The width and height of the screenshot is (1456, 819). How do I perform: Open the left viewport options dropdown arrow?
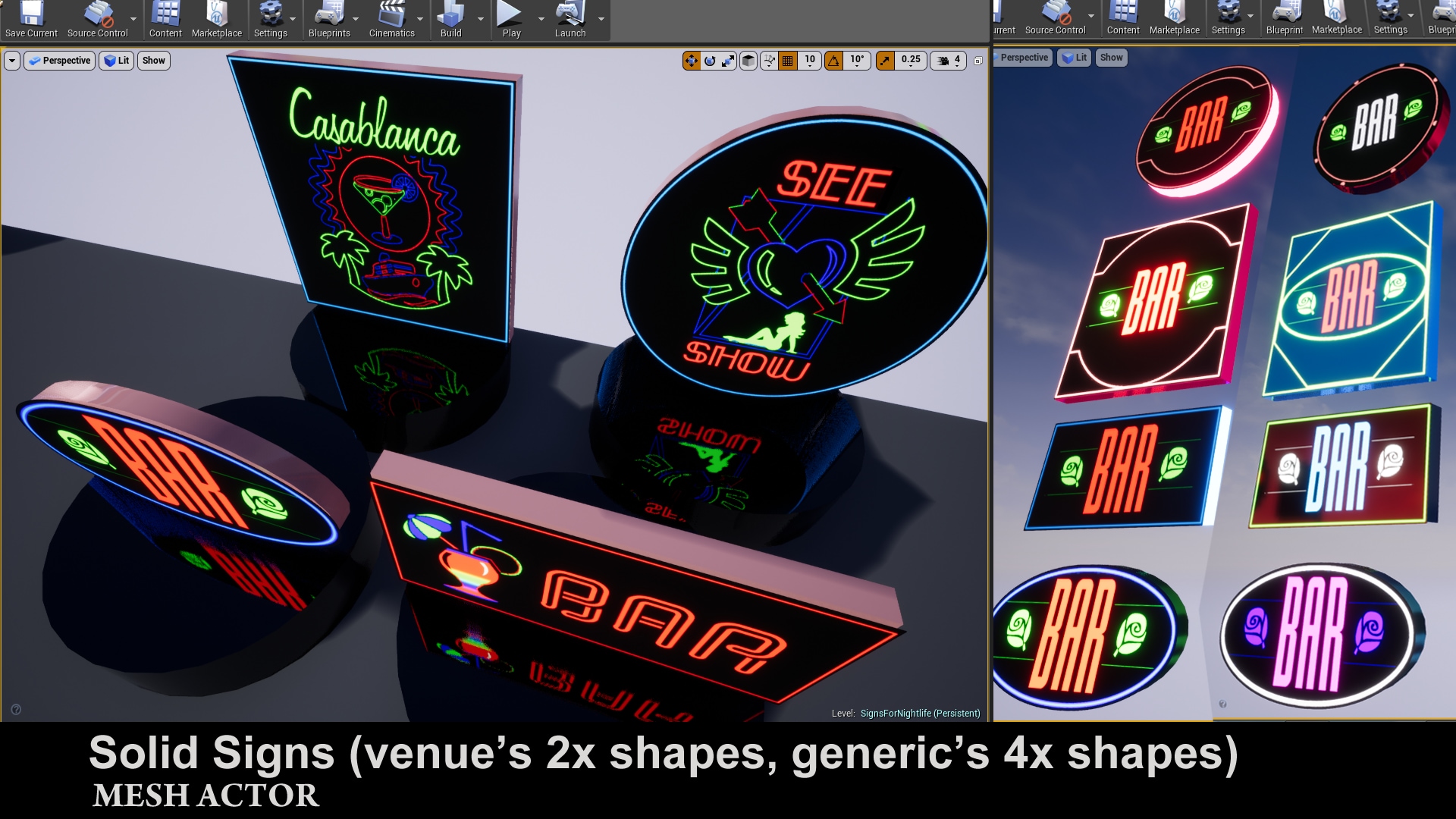12,61
